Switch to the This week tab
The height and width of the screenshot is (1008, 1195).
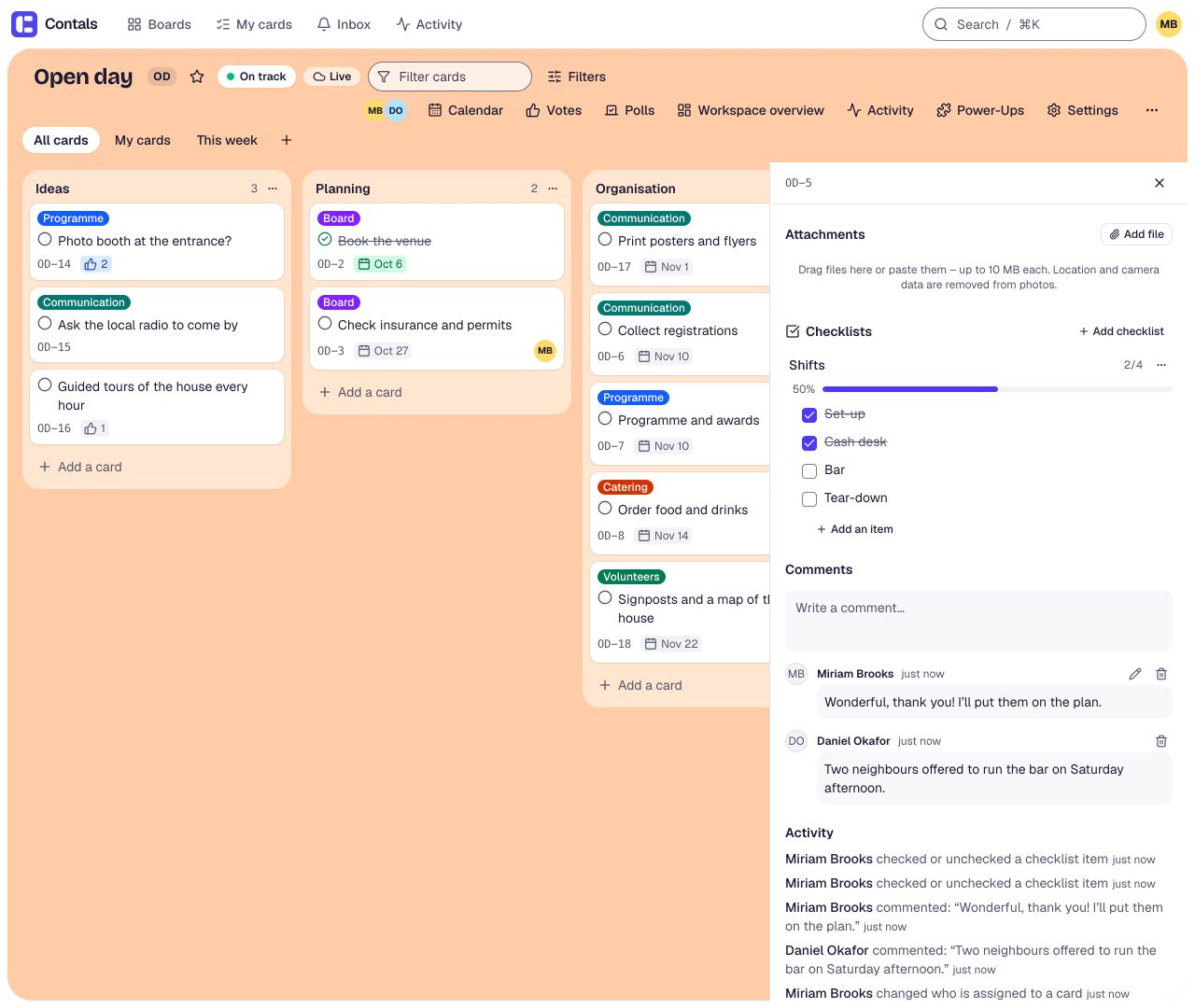(227, 140)
